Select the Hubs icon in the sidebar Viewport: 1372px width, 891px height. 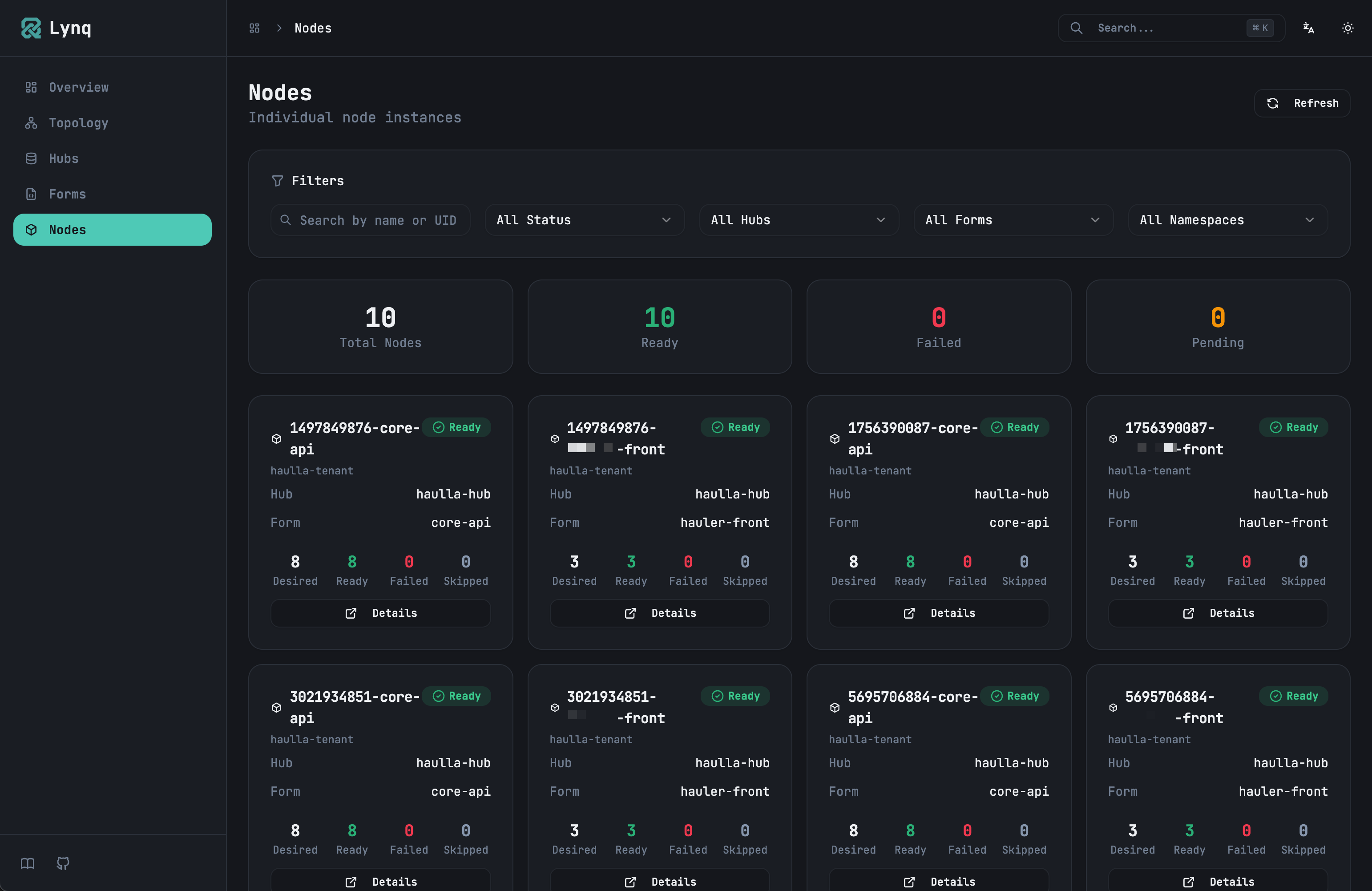click(x=31, y=158)
